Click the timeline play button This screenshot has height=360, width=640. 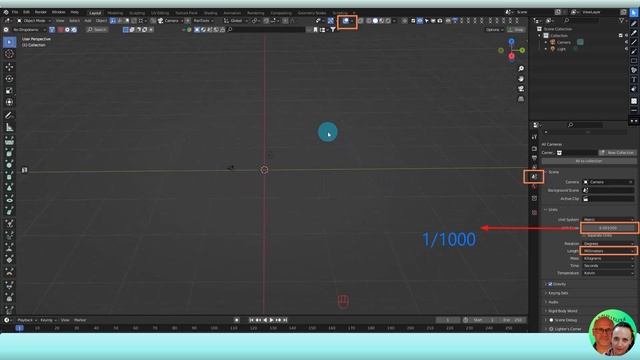pos(271,320)
